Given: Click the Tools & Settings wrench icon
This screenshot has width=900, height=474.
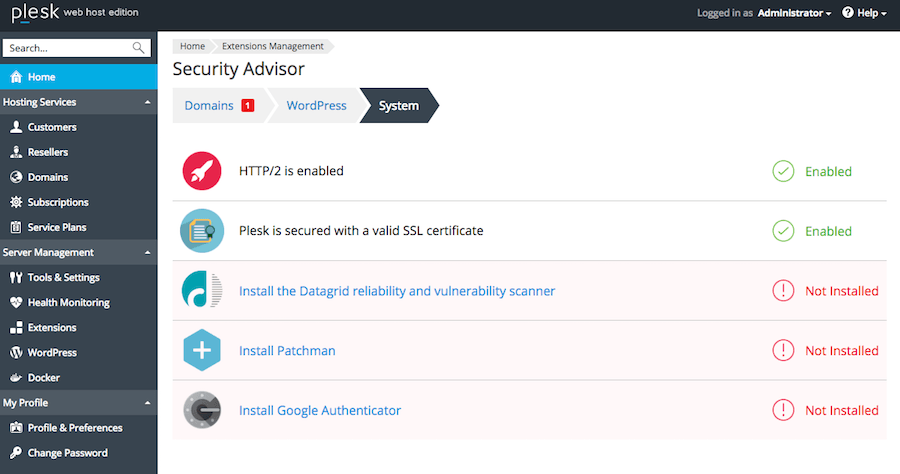Looking at the screenshot, I should pos(16,277).
